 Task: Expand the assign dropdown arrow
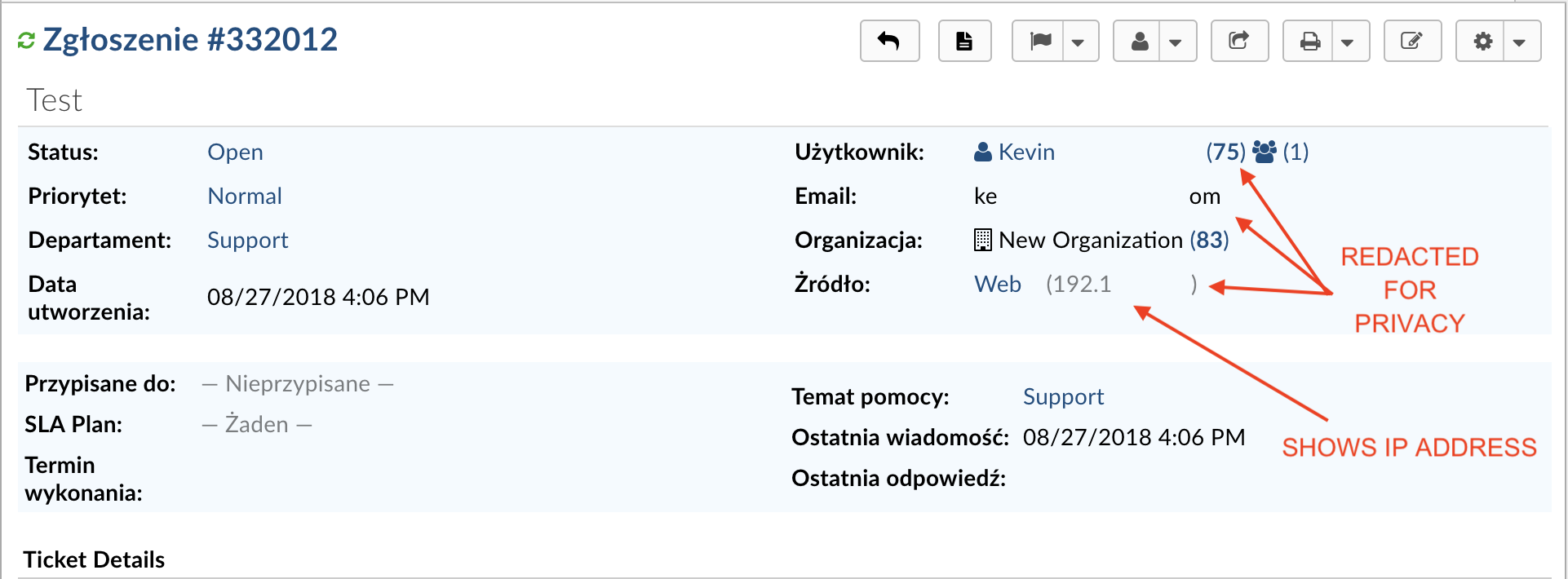(1176, 42)
